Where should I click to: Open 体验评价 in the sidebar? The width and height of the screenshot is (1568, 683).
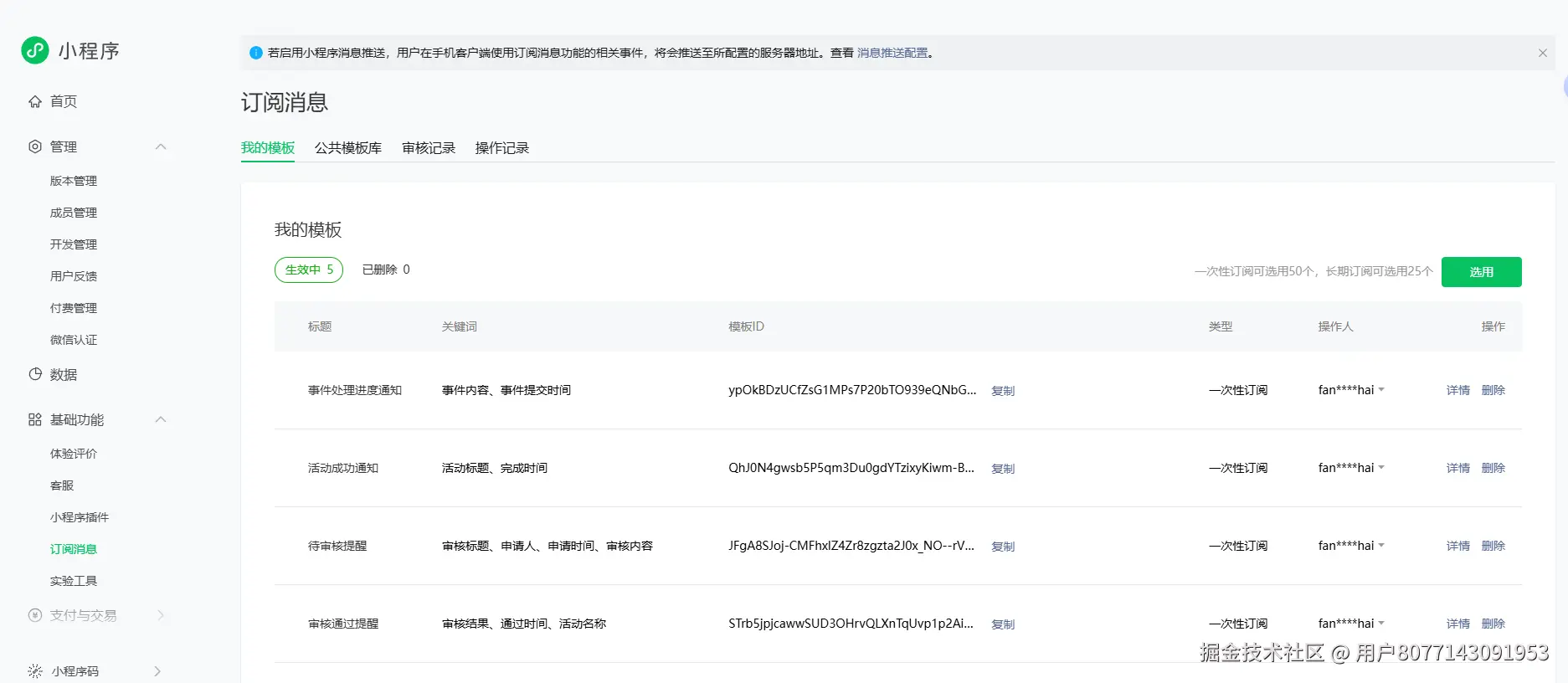[74, 454]
